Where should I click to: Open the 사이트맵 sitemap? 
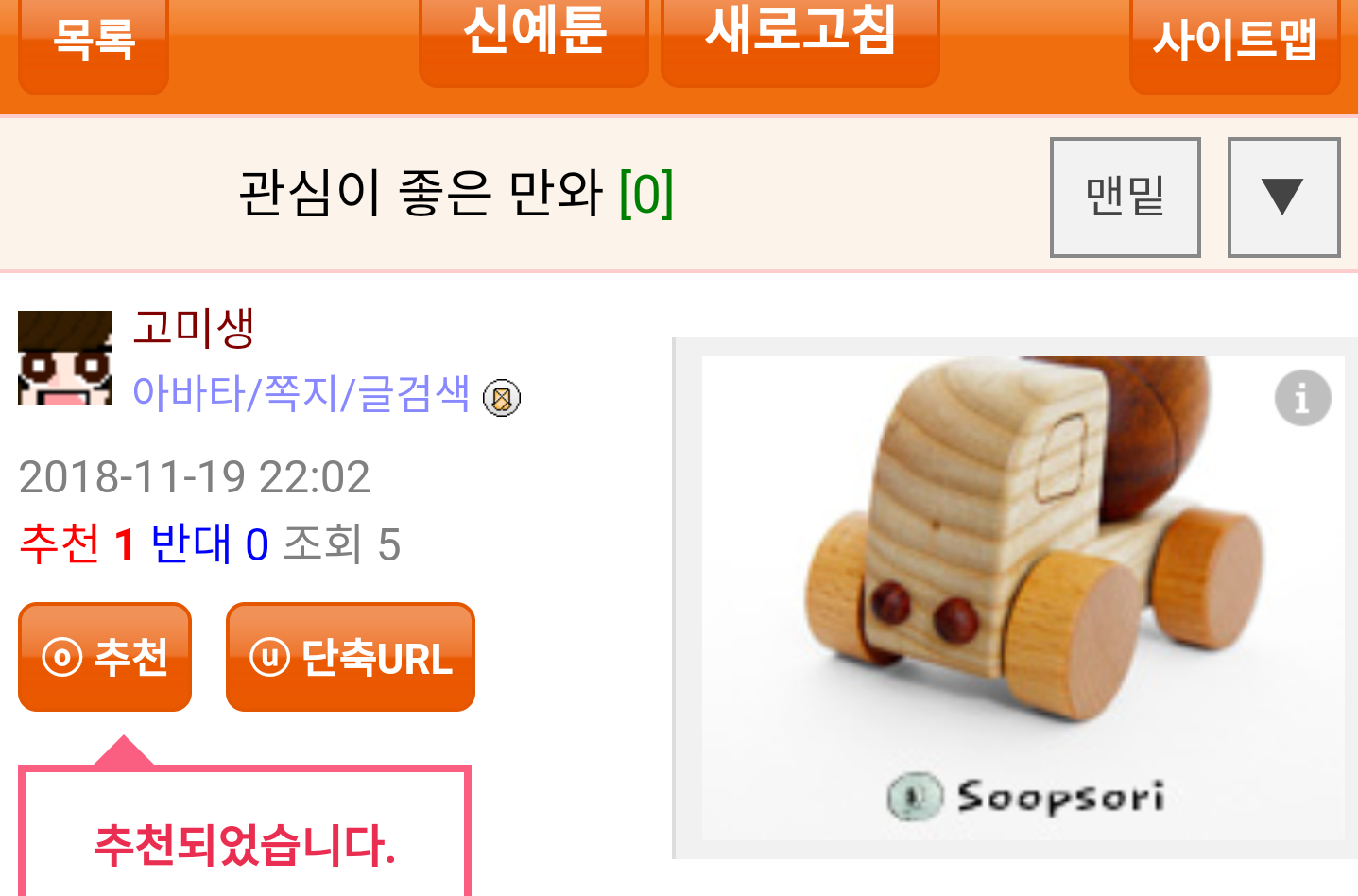(1235, 43)
